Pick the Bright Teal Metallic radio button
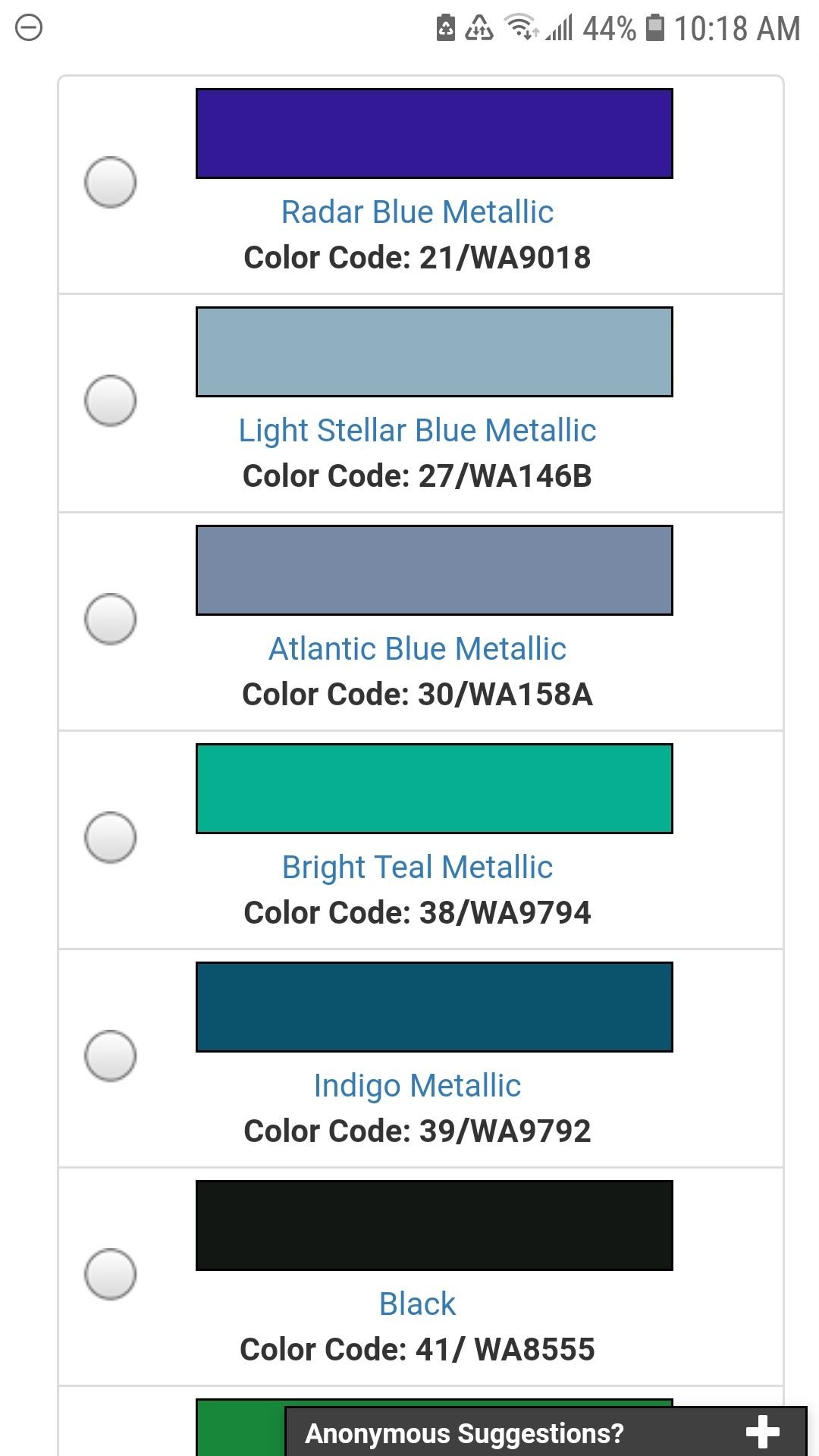819x1456 pixels. coord(110,837)
